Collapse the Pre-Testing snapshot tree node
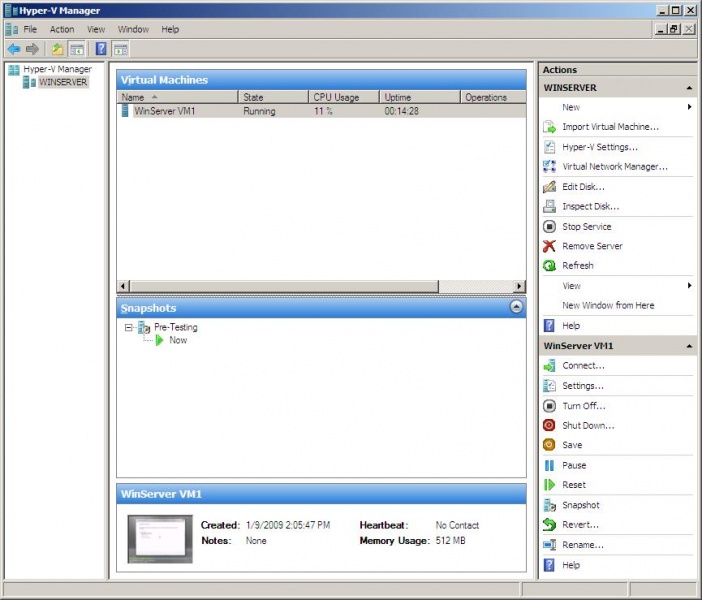 128,328
